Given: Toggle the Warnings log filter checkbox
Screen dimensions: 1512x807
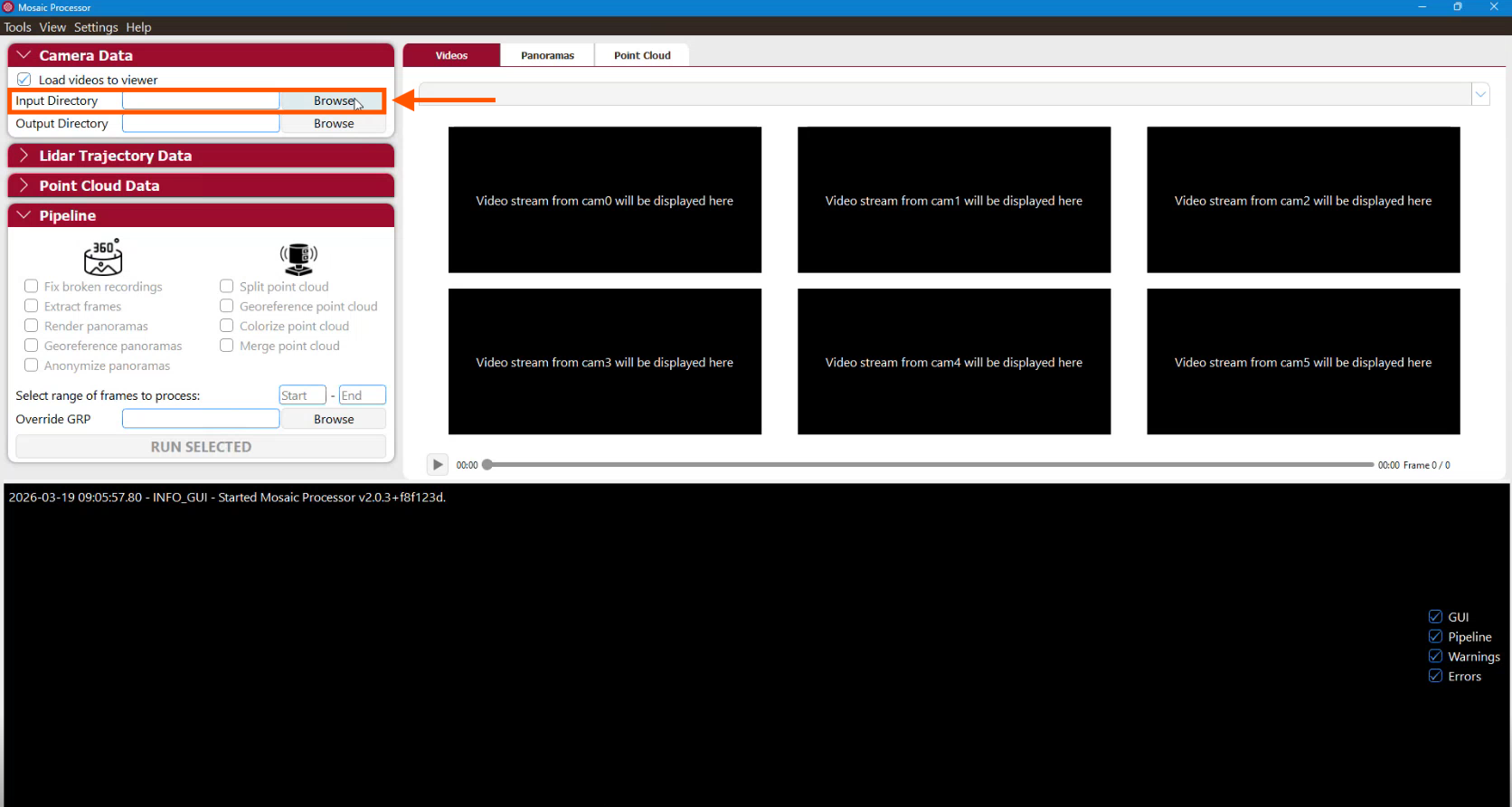Looking at the screenshot, I should click(x=1435, y=656).
